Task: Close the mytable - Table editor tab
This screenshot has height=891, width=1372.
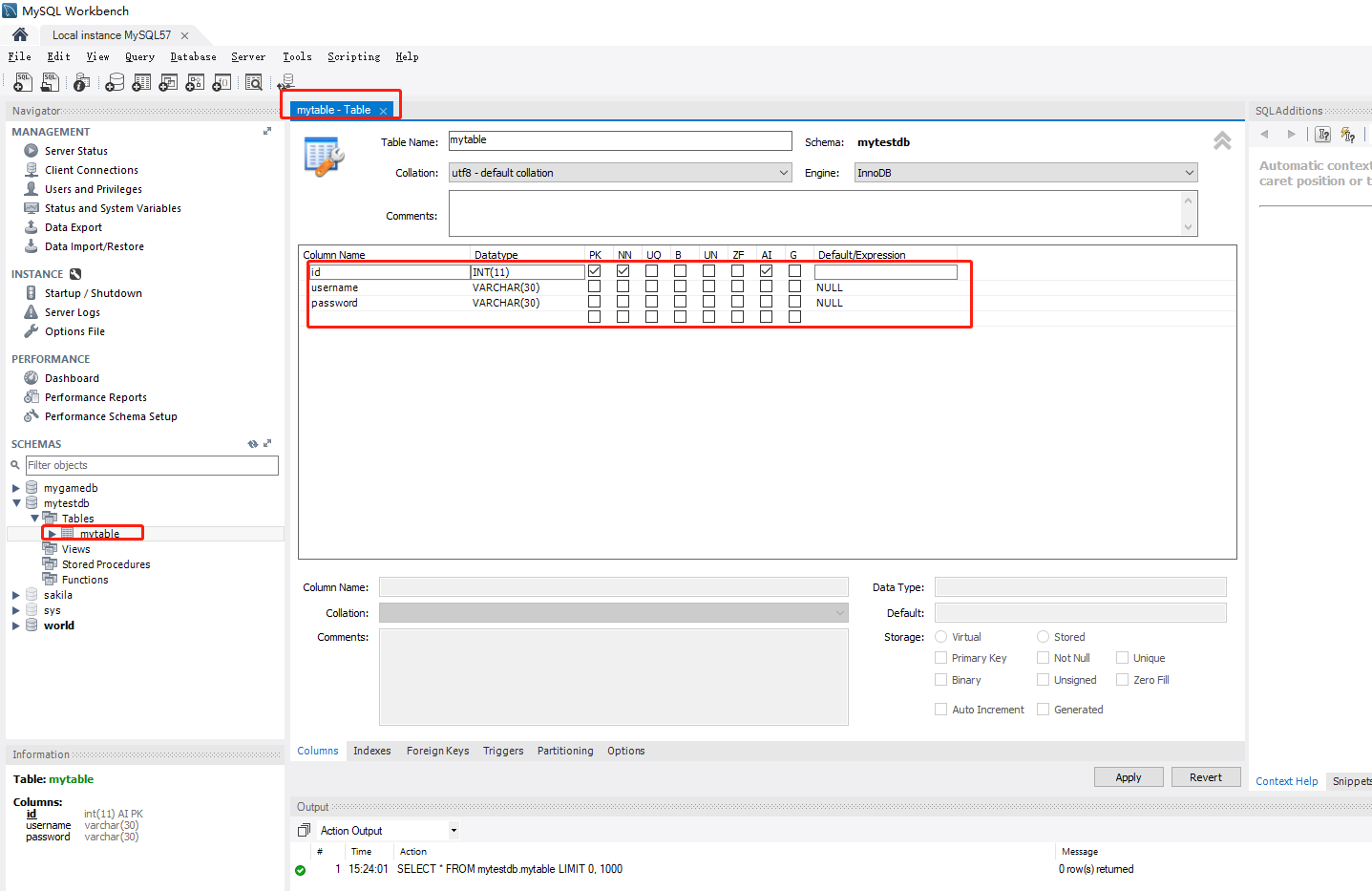Action: 383,111
